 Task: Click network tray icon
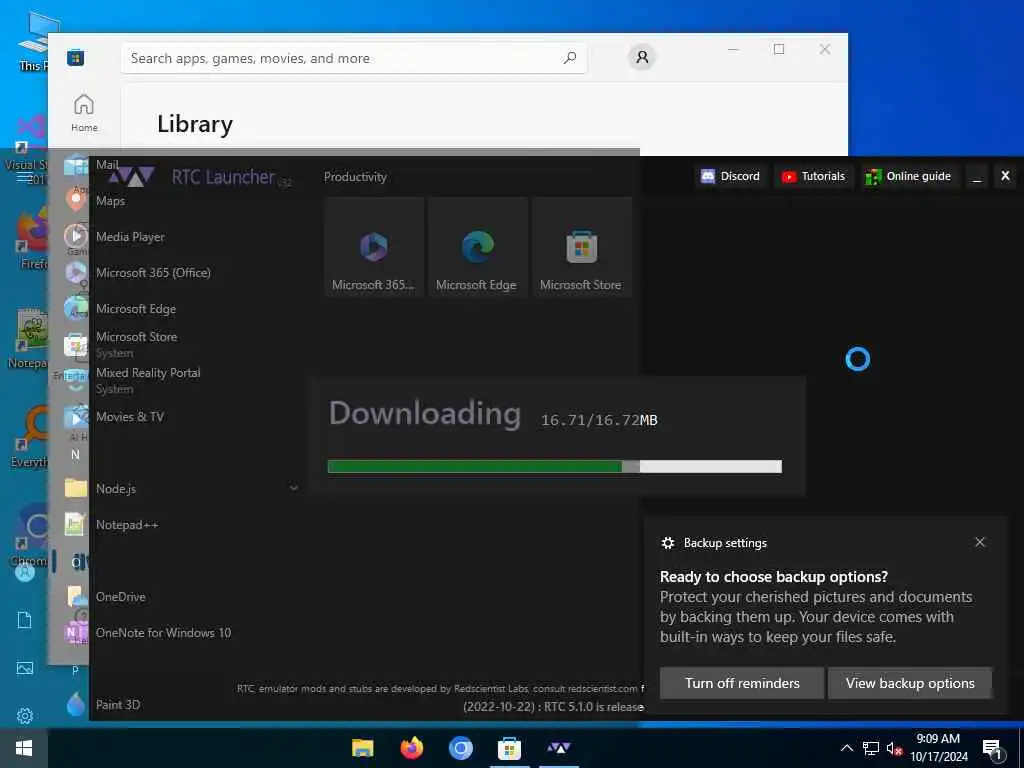coord(871,748)
